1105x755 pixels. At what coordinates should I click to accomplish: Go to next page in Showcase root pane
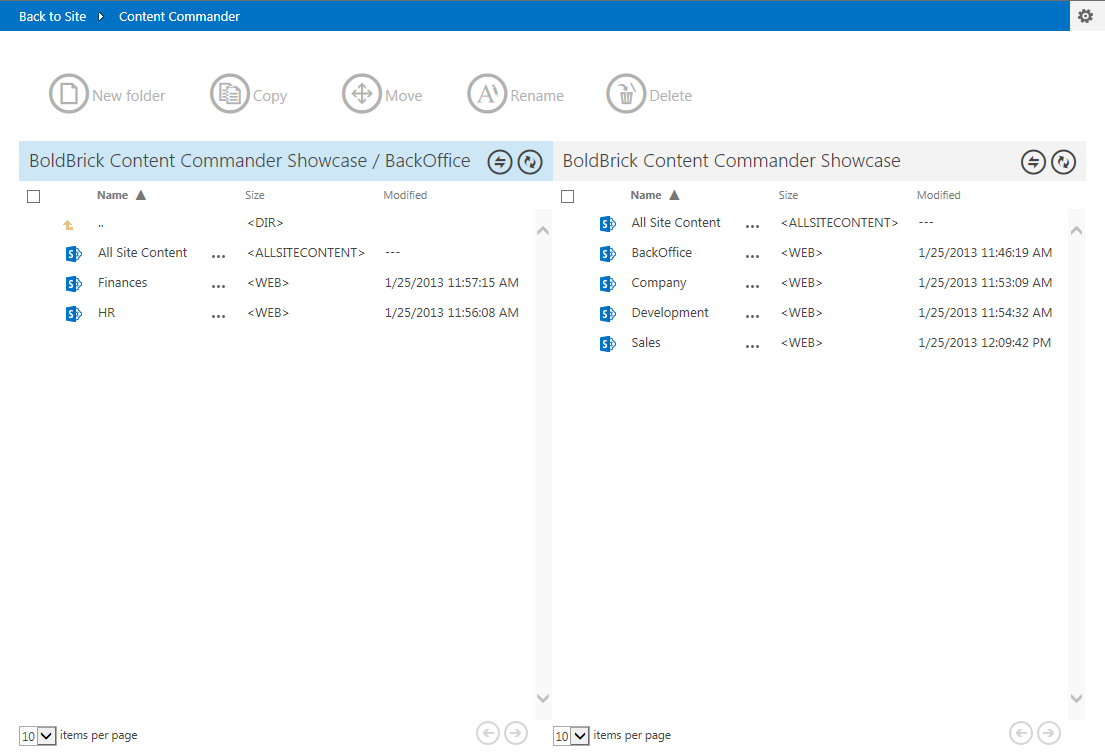pos(1049,733)
